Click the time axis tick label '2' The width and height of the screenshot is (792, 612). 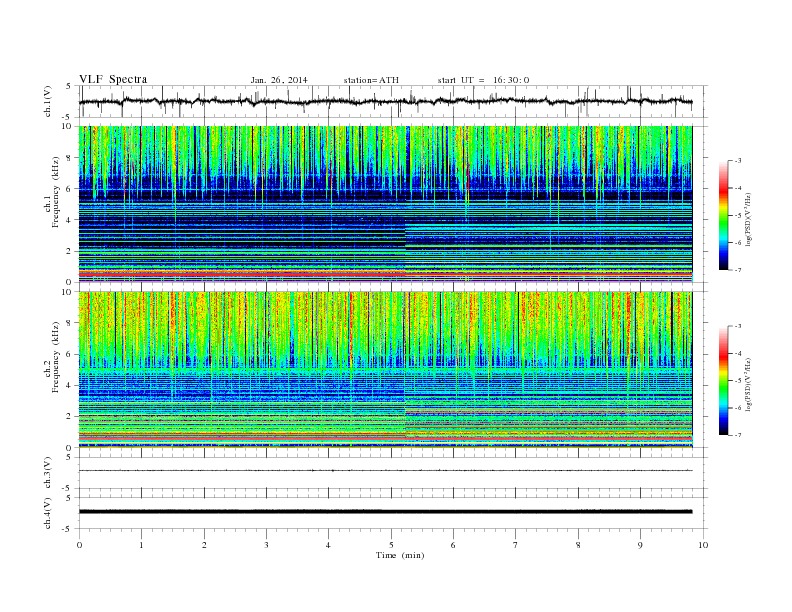[x=204, y=545]
